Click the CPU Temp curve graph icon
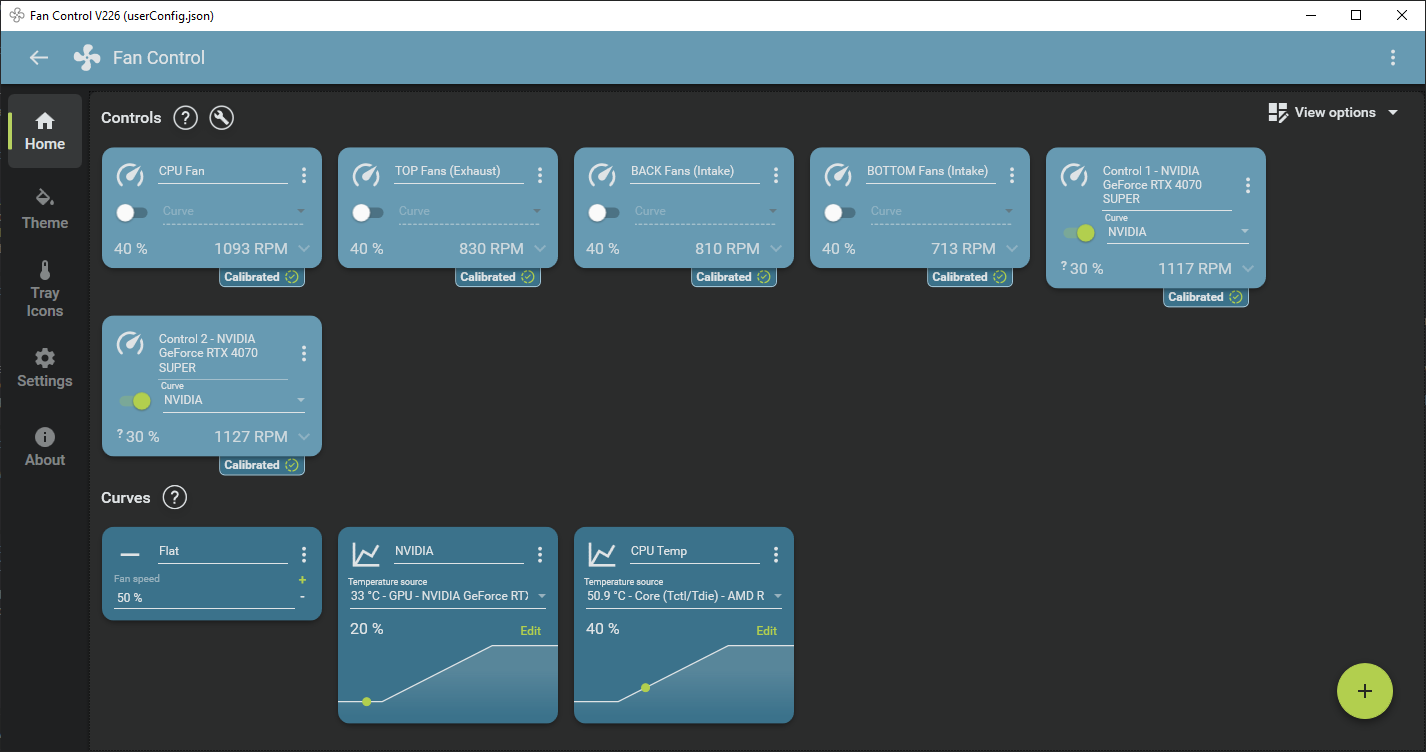 [x=602, y=554]
